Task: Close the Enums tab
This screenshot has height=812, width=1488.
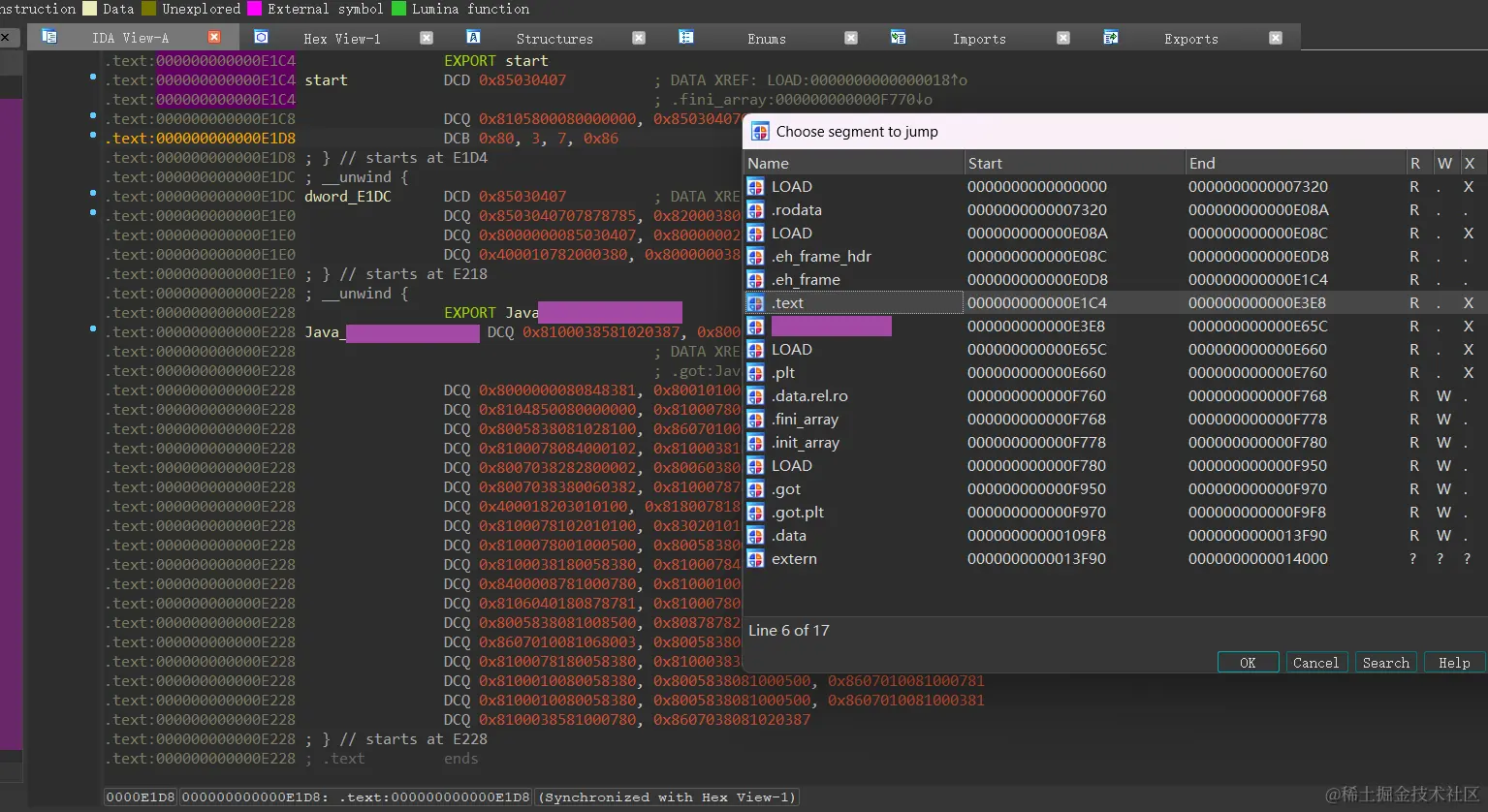Action: [850, 38]
